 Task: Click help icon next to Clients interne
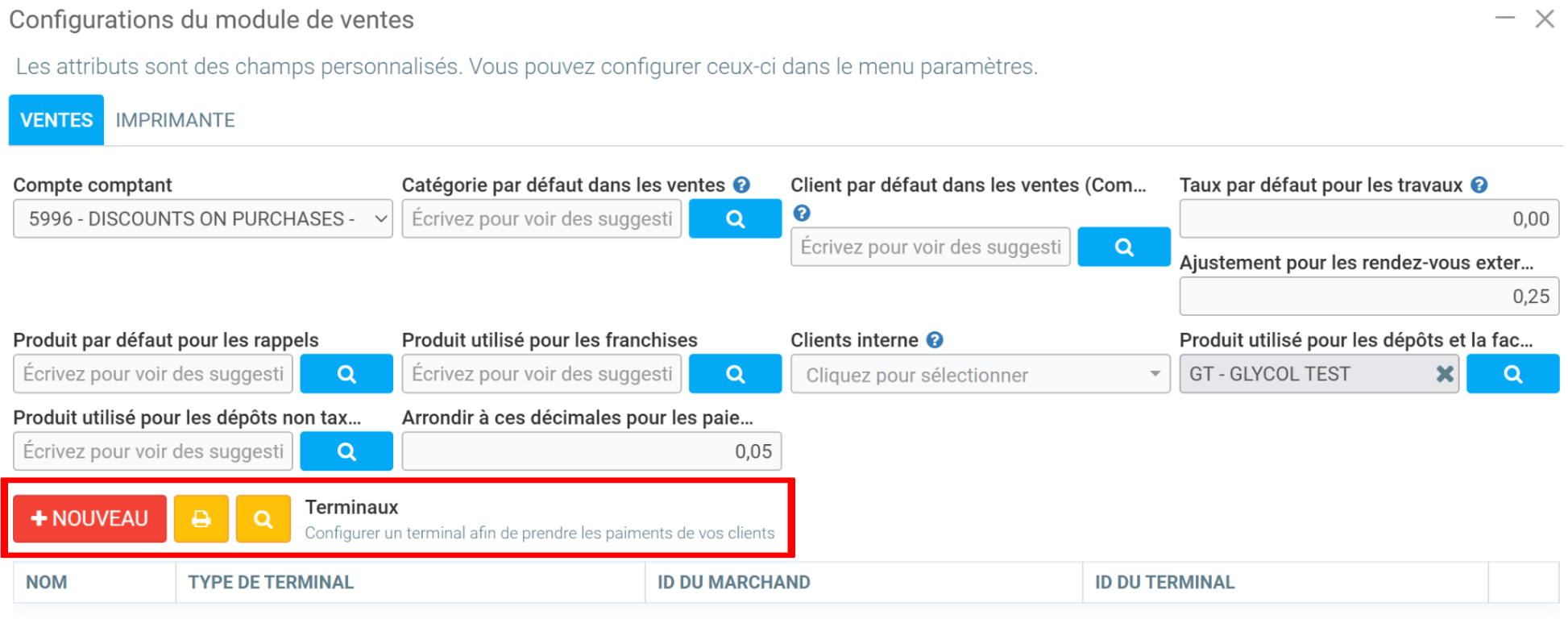pos(935,340)
